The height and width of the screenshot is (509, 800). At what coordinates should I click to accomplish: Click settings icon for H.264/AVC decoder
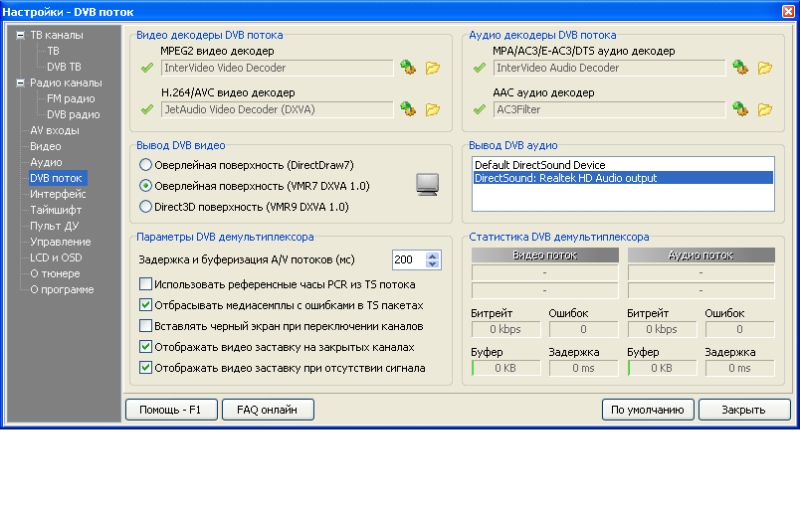click(407, 109)
